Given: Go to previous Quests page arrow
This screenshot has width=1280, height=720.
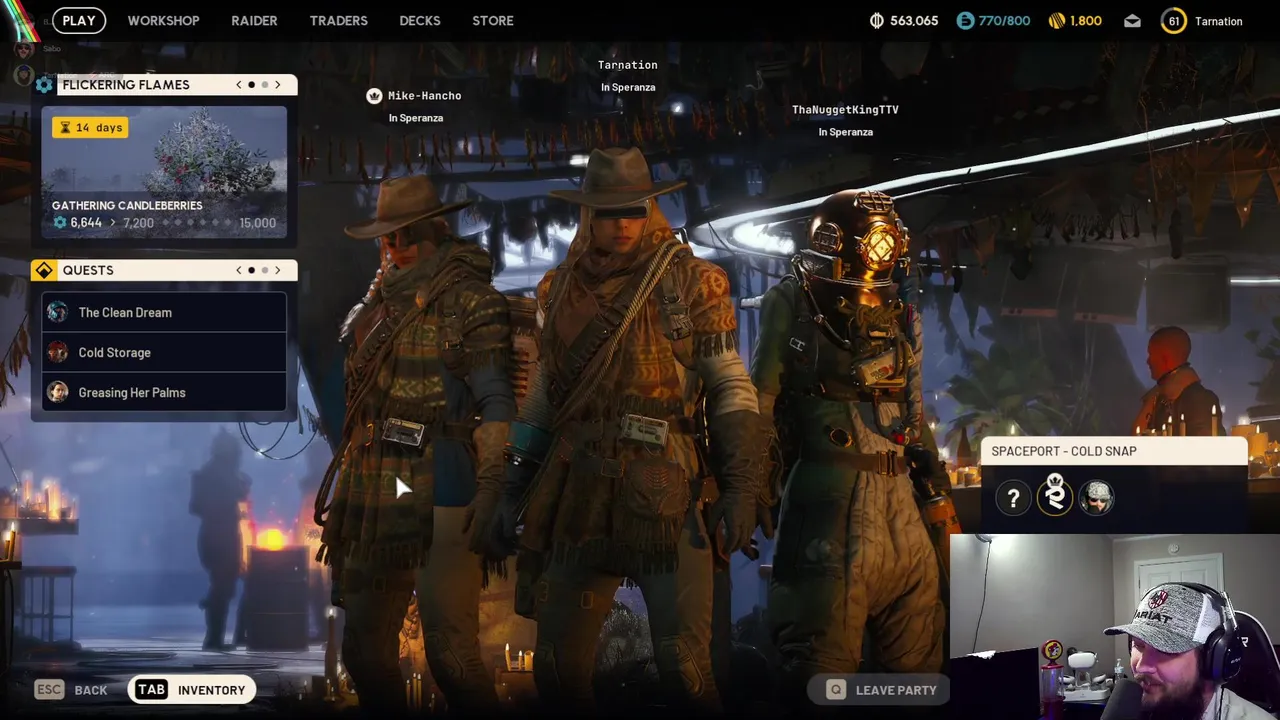Looking at the screenshot, I should coord(238,270).
